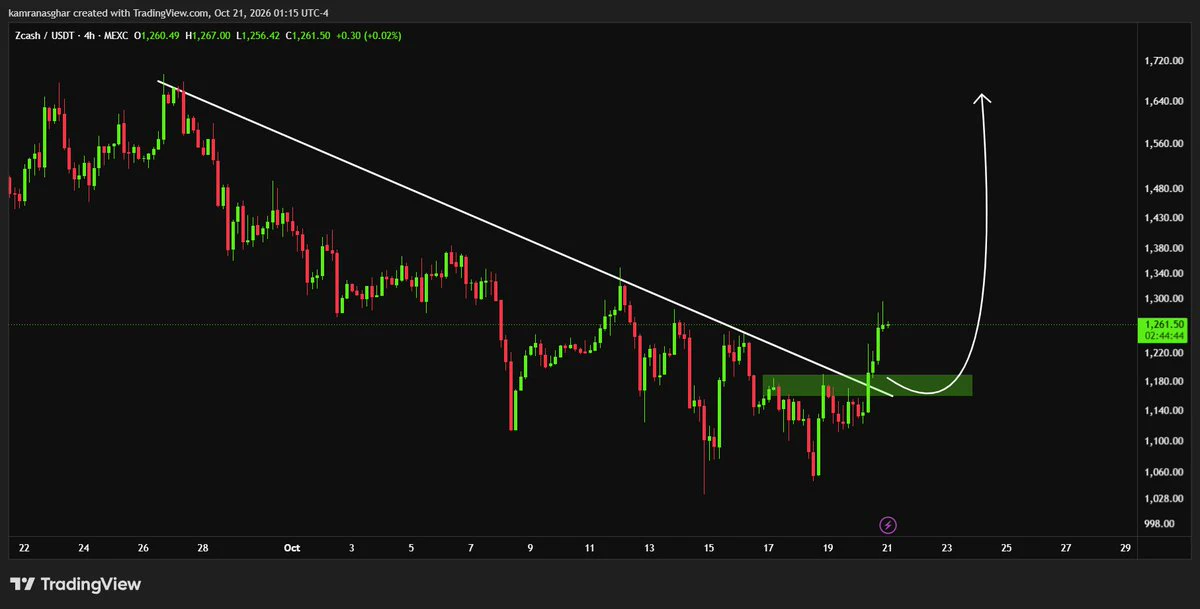Click date 28 on the time axis

click(x=203, y=548)
